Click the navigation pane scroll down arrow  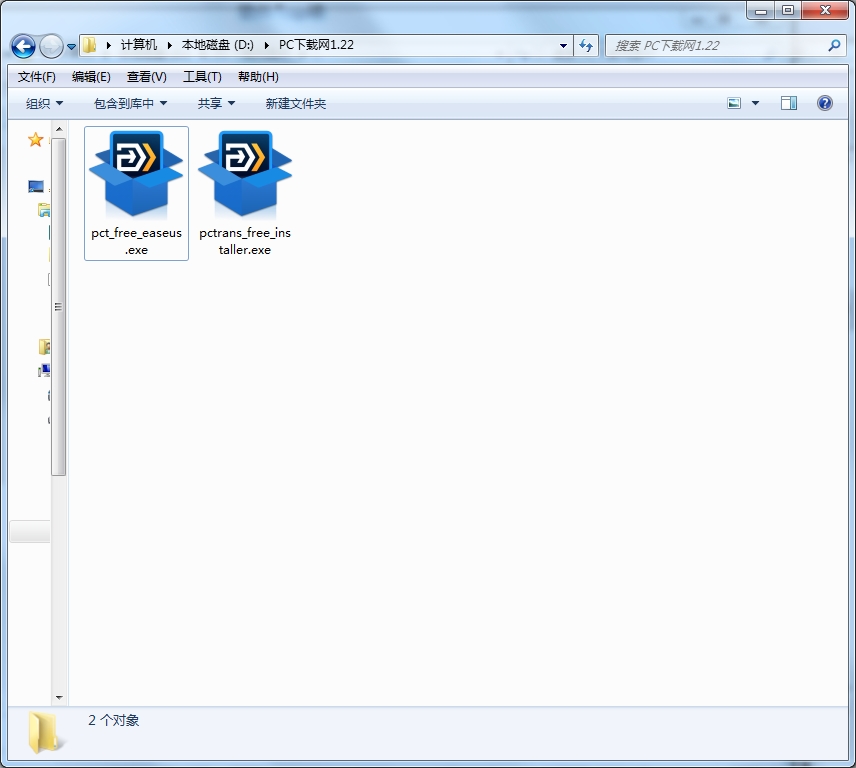[59, 697]
